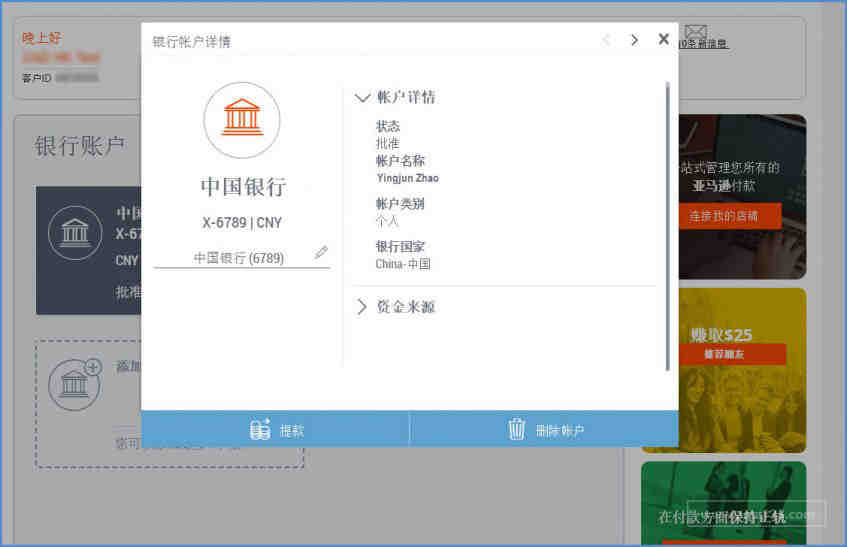This screenshot has height=547, width=847.
Task: Click the next arrow in dialog header
Action: click(x=634, y=40)
